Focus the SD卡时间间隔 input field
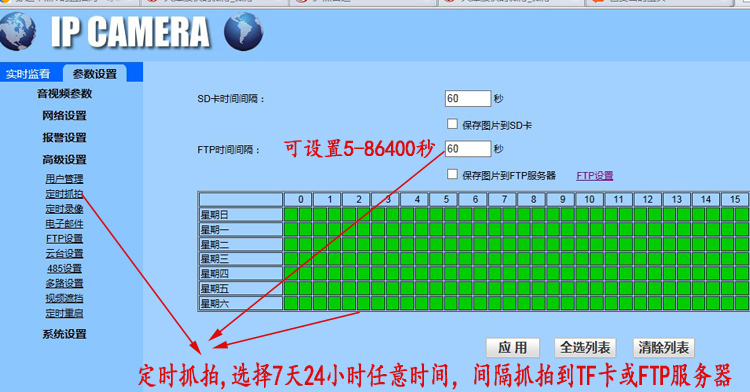The height and width of the screenshot is (392, 750). [x=468, y=98]
